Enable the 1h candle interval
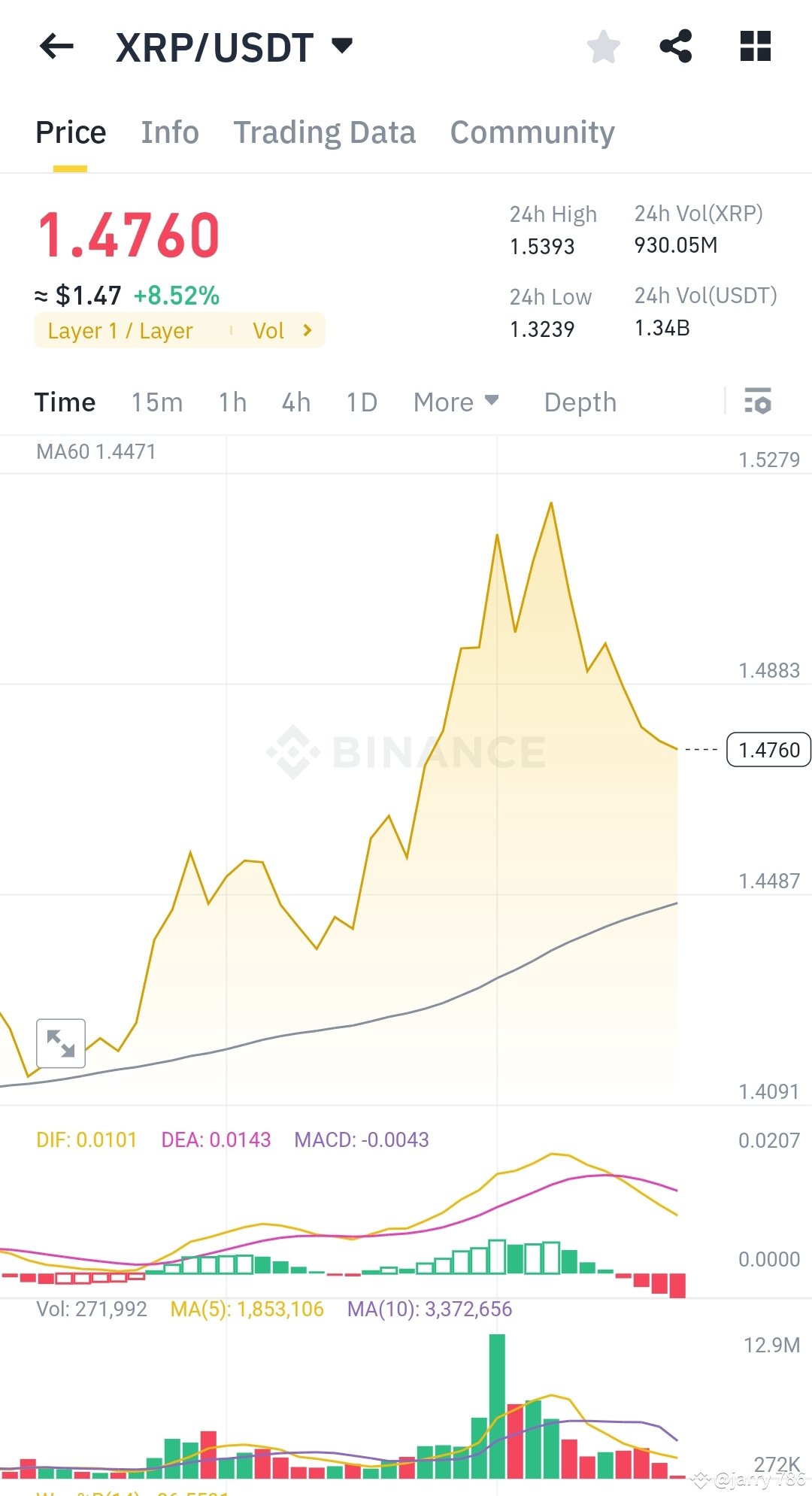 (232, 402)
